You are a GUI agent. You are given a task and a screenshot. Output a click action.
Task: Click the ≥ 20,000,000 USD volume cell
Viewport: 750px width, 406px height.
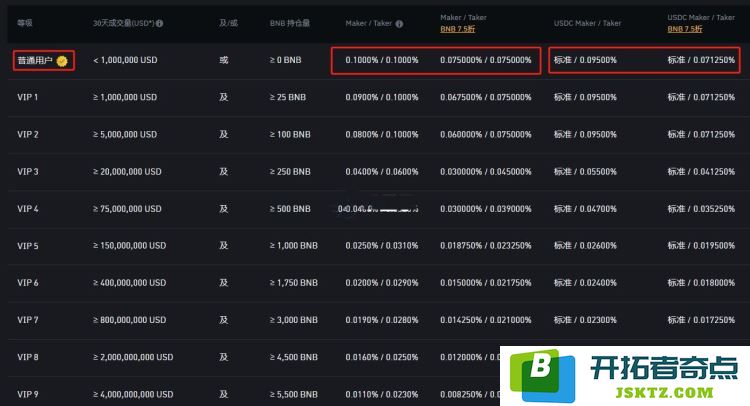click(127, 172)
